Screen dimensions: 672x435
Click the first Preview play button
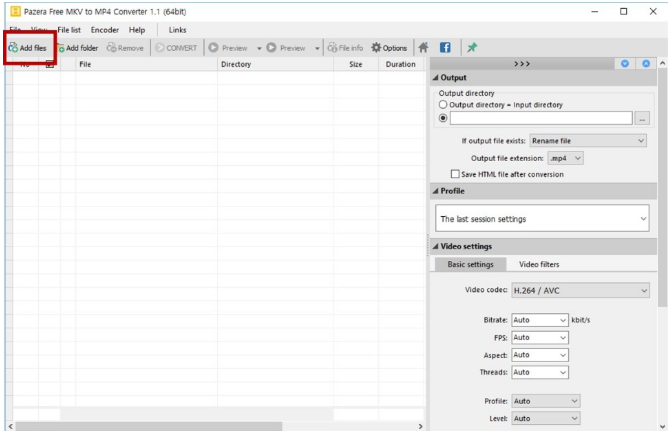point(228,48)
